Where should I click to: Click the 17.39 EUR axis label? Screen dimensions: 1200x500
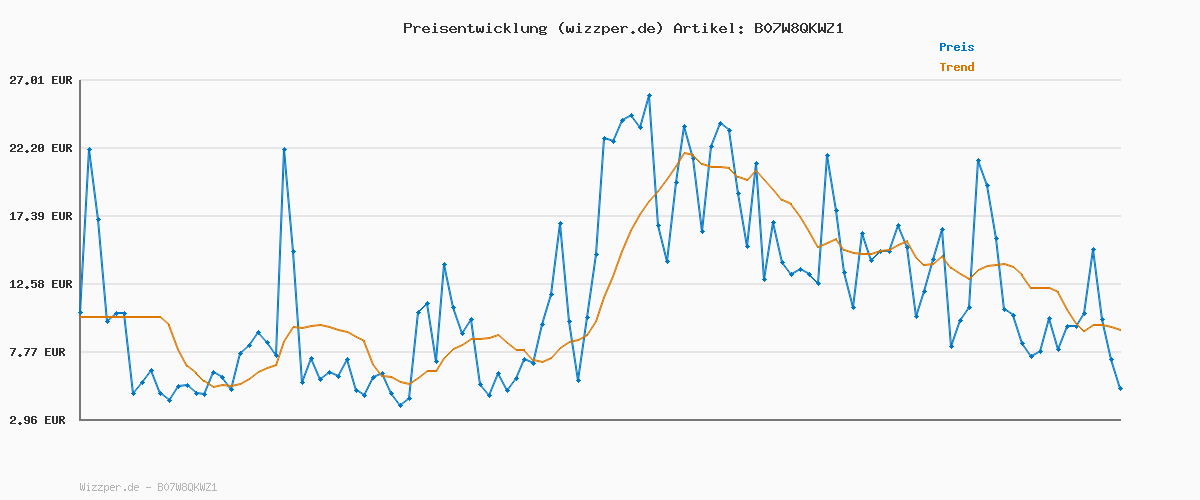click(x=41, y=216)
